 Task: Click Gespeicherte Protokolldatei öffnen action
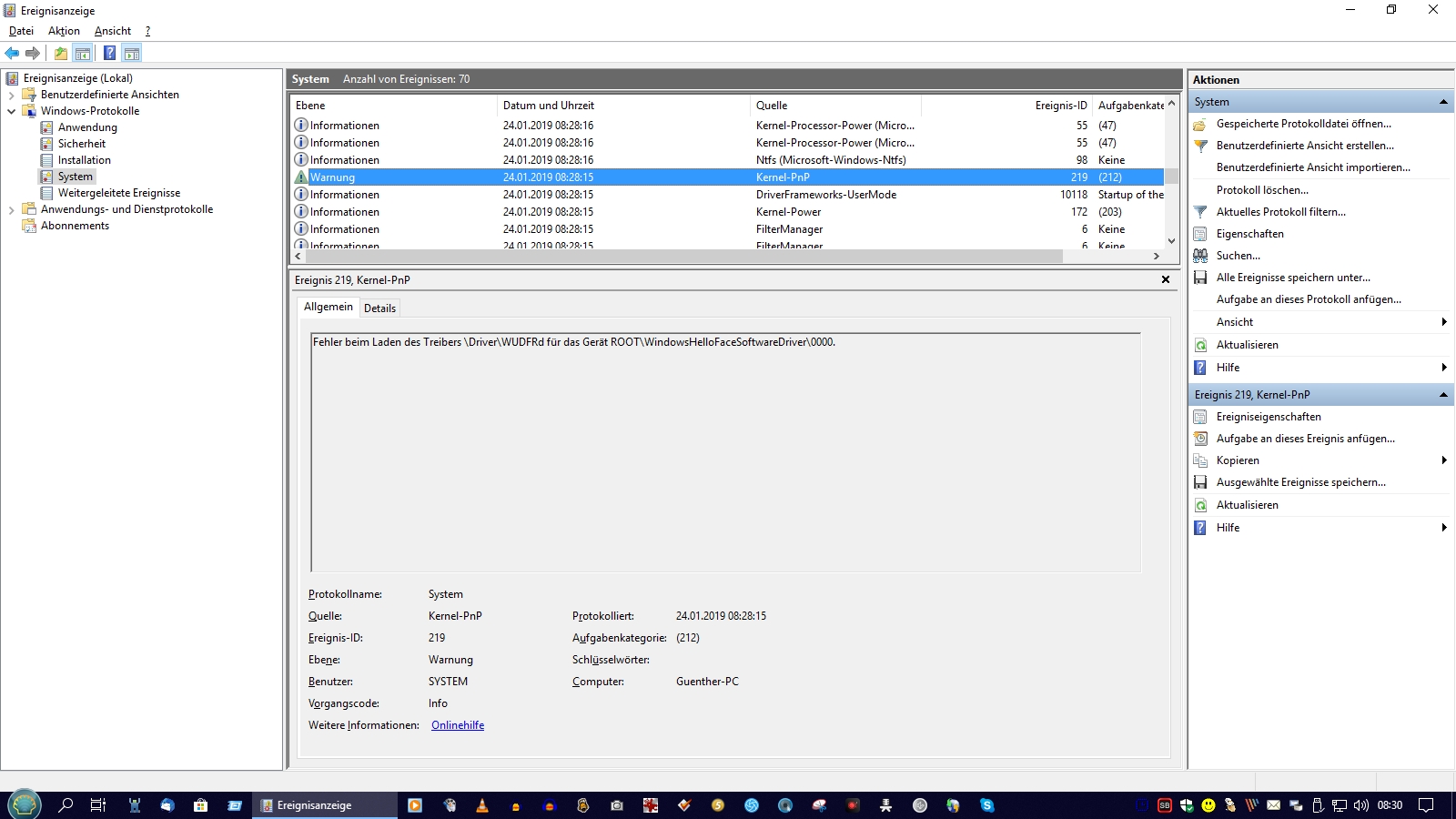coord(1303,124)
